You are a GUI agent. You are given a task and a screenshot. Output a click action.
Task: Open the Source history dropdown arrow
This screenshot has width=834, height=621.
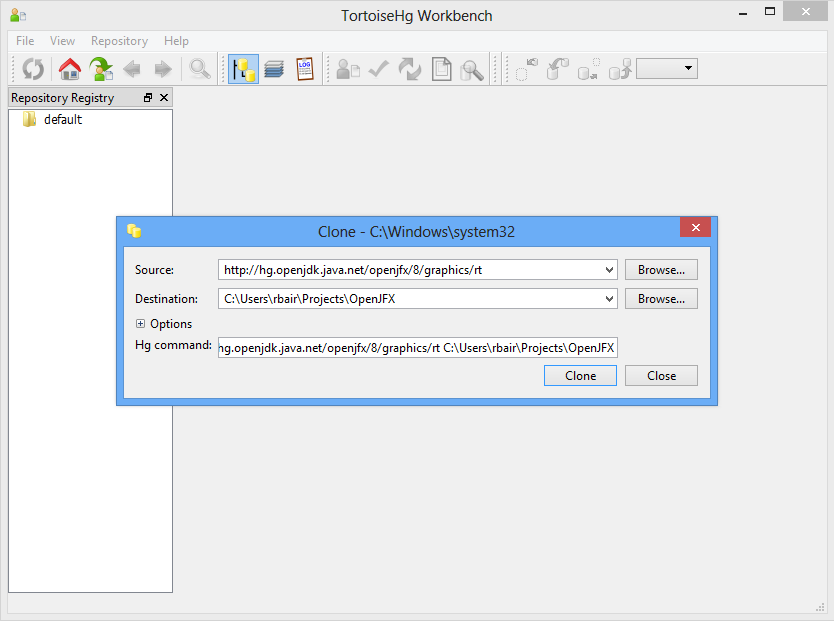click(x=610, y=270)
